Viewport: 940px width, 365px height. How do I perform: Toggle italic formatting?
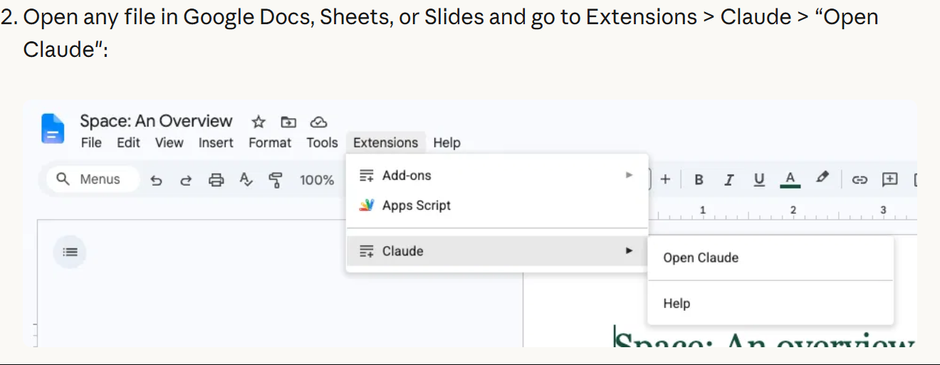(729, 180)
